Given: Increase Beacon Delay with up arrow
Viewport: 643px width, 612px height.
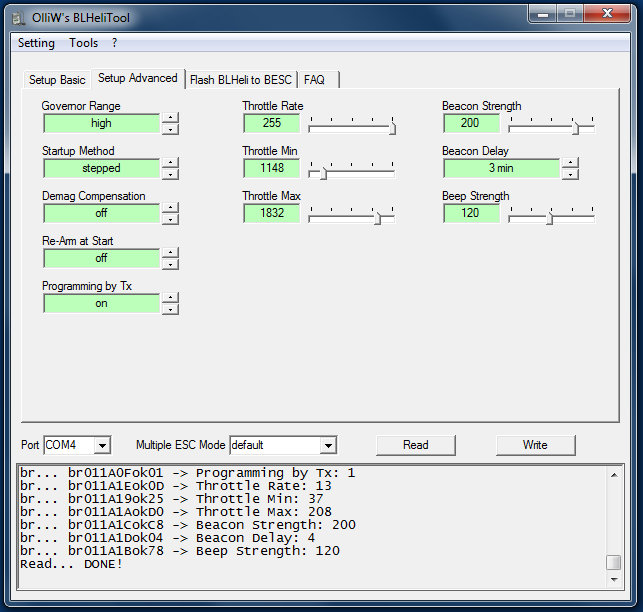Looking at the screenshot, I should [x=570, y=163].
